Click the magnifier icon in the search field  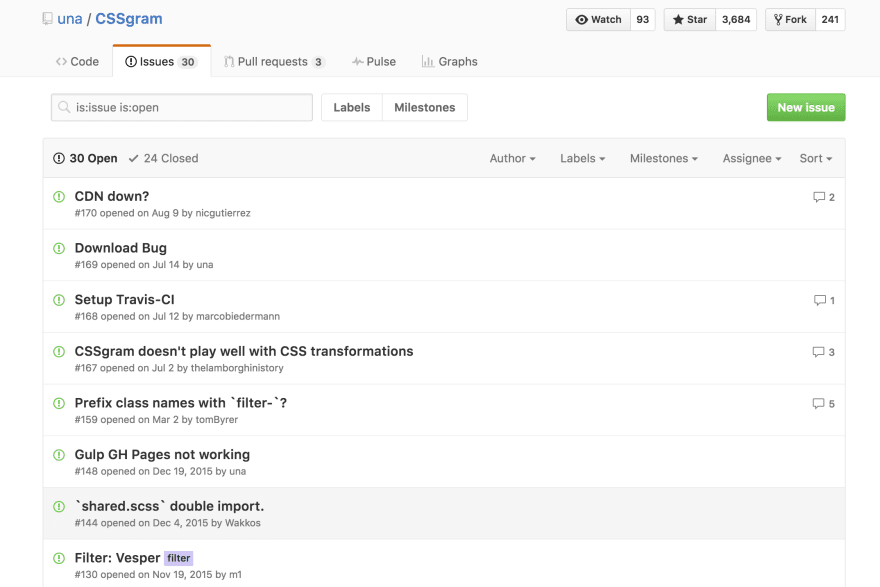click(x=65, y=107)
